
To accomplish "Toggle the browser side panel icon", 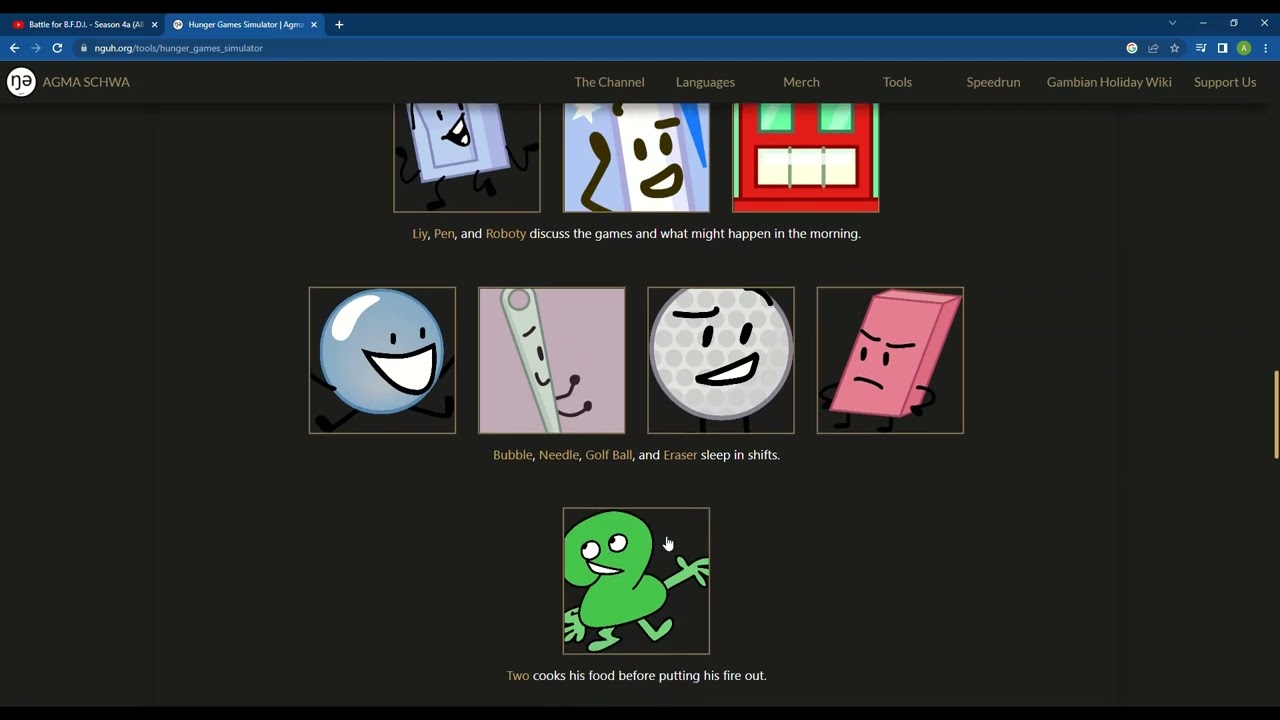I will [1222, 48].
